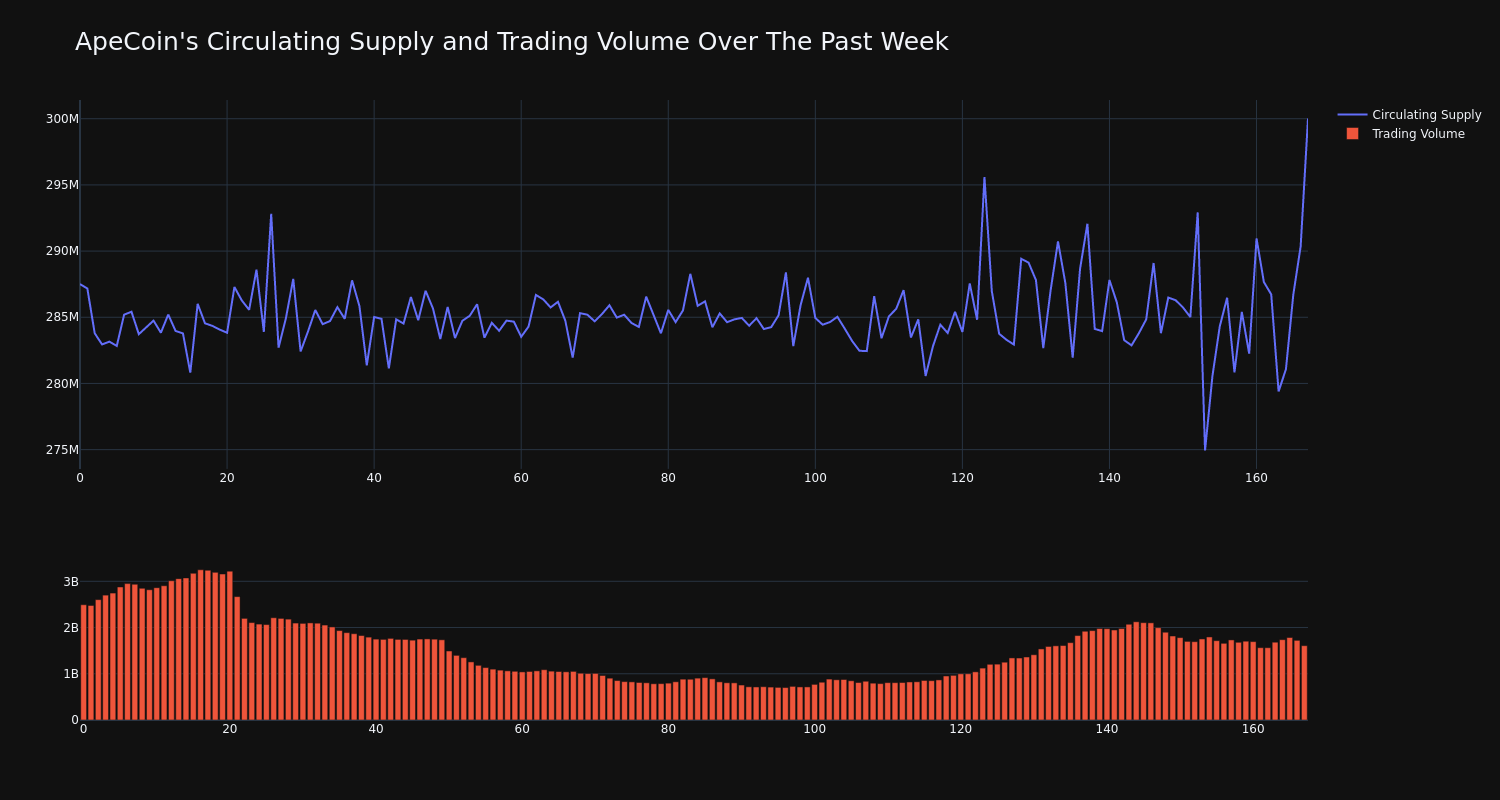Select the 285M y-axis label
The image size is (1500, 800).
(62, 317)
